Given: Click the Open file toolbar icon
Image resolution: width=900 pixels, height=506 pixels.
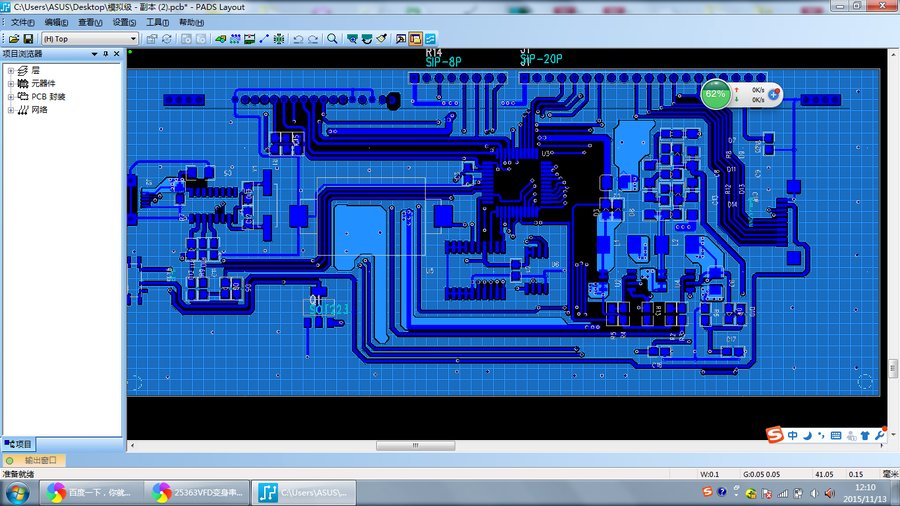Looking at the screenshot, I should (14, 39).
